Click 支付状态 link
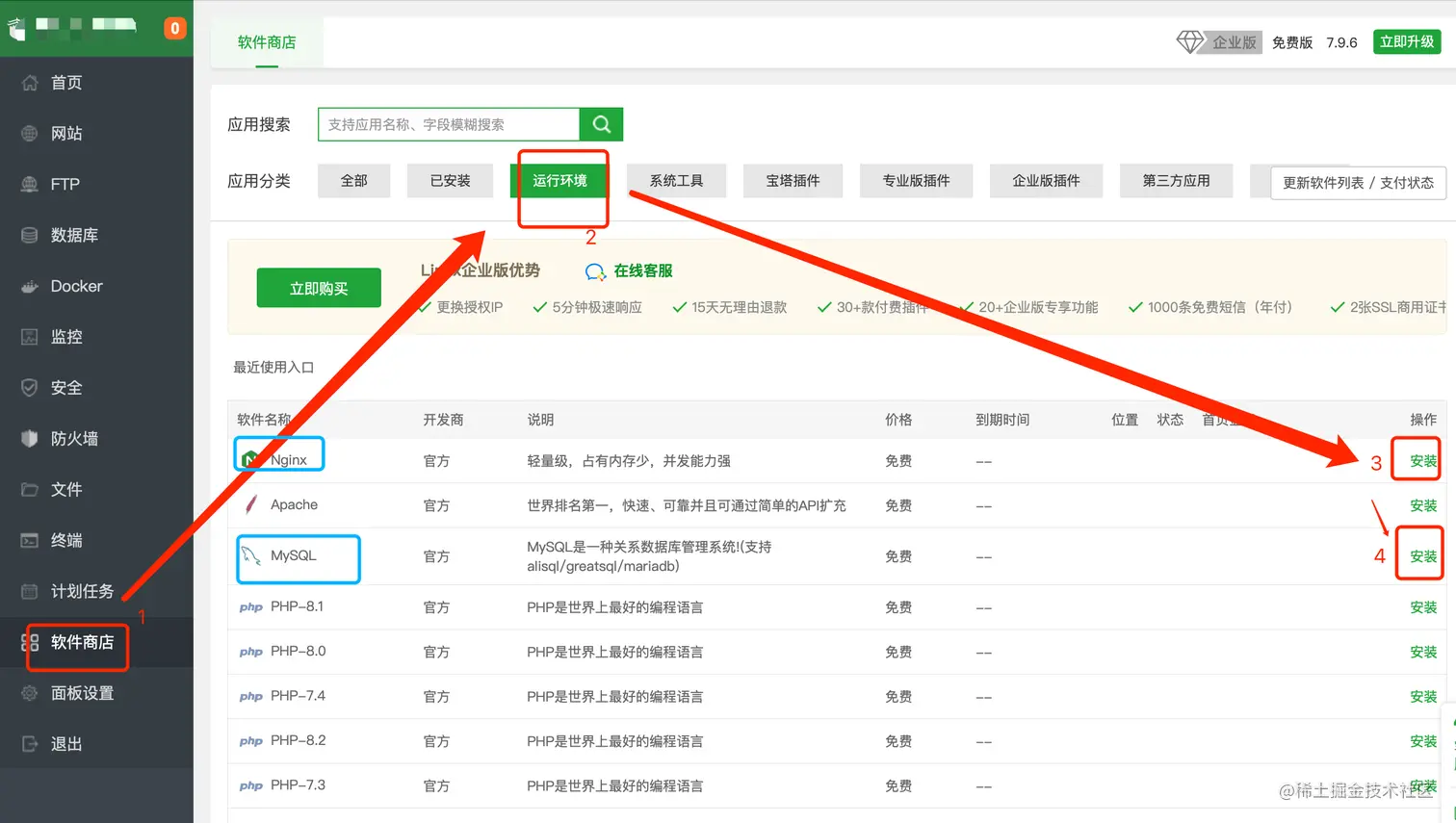Screen dimensions: 1456x823 point(1407,183)
